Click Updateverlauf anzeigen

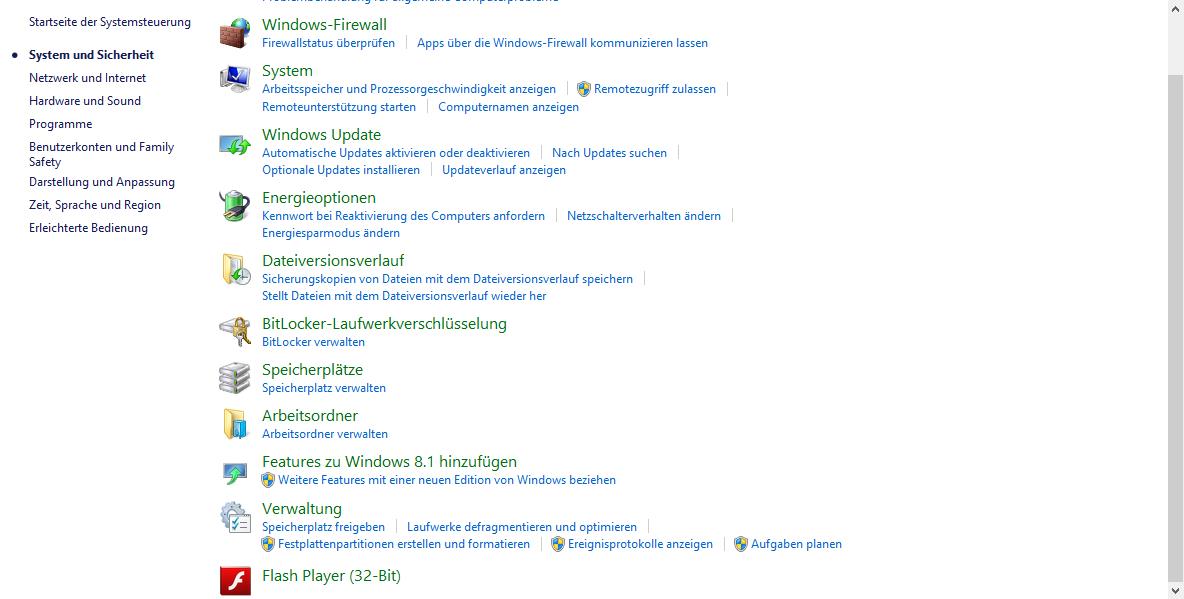pyautogui.click(x=504, y=171)
